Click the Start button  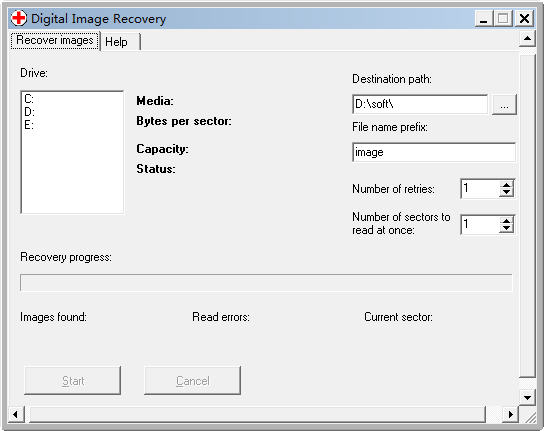pyautogui.click(x=73, y=381)
